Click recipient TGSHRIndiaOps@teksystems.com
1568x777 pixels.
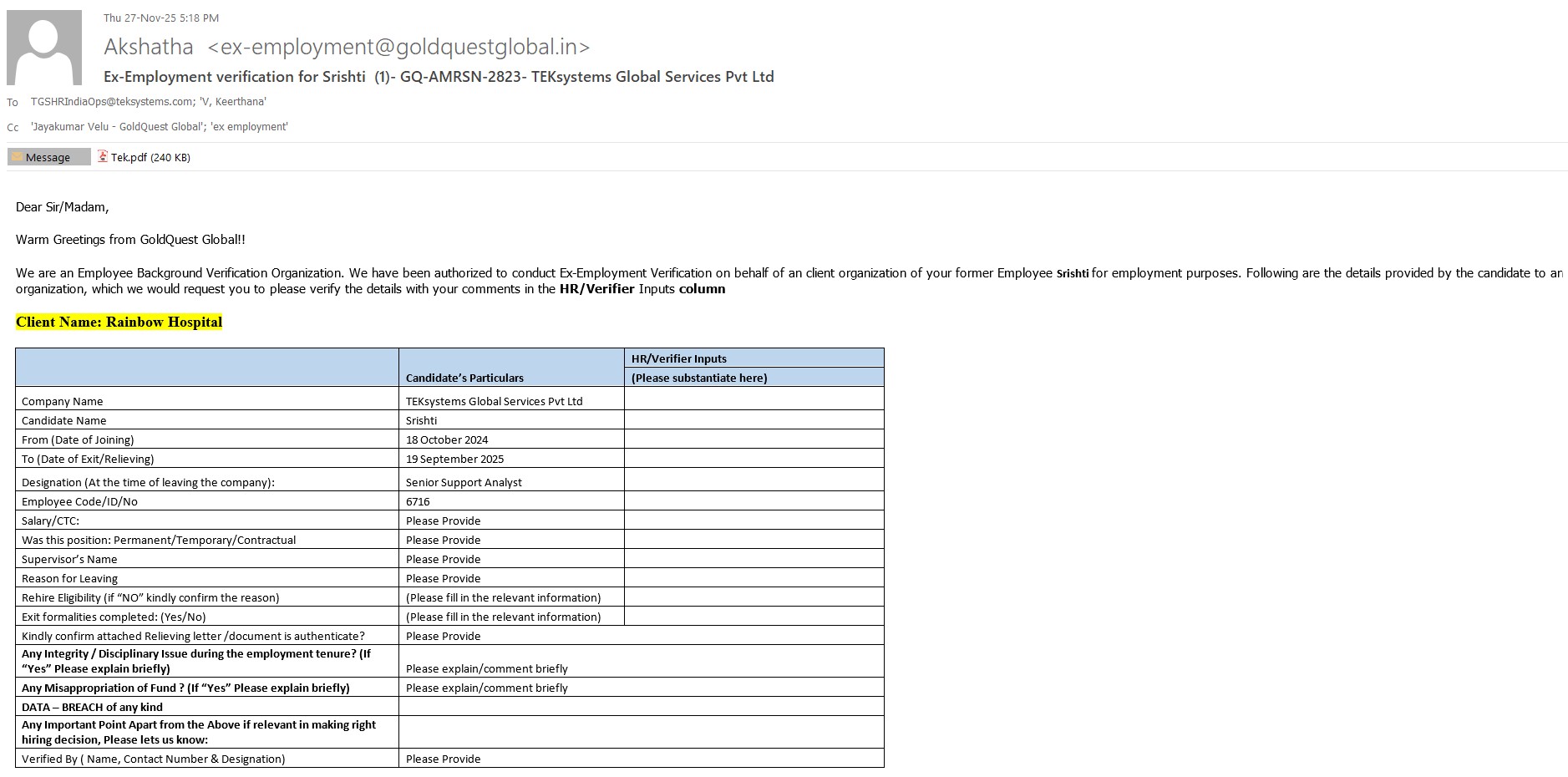(x=111, y=102)
